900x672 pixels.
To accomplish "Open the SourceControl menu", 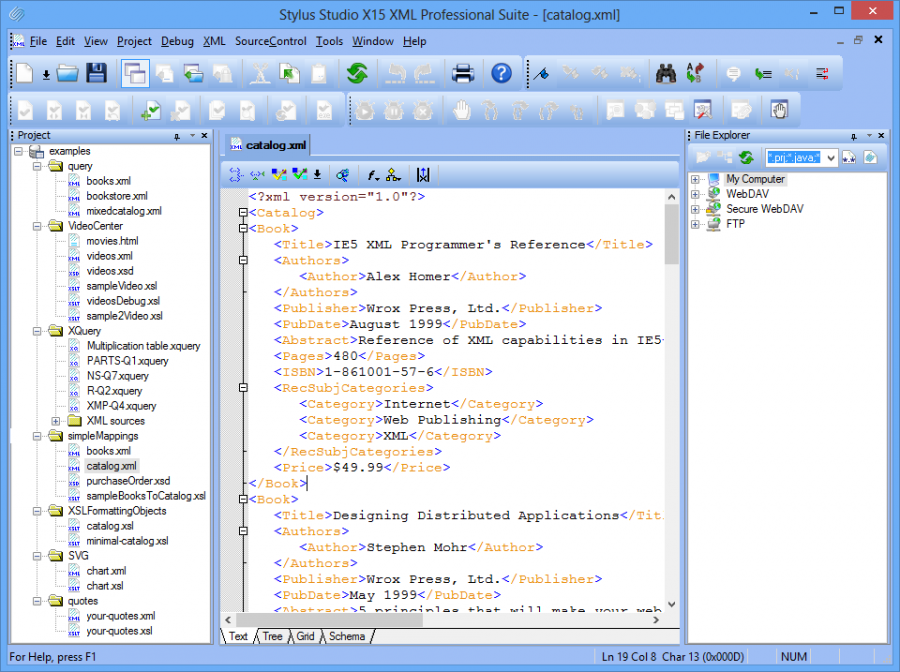I will 270,41.
